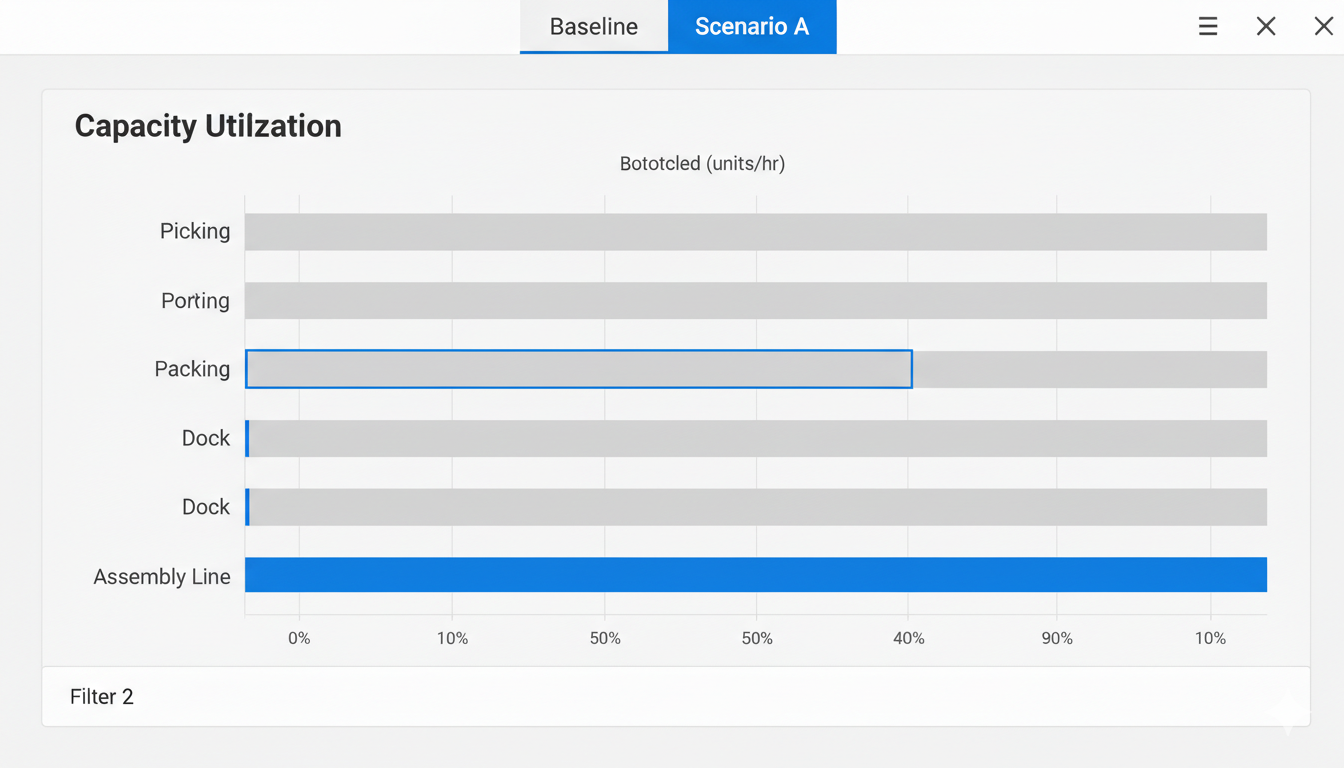Select the upper Dock bar

click(757, 438)
